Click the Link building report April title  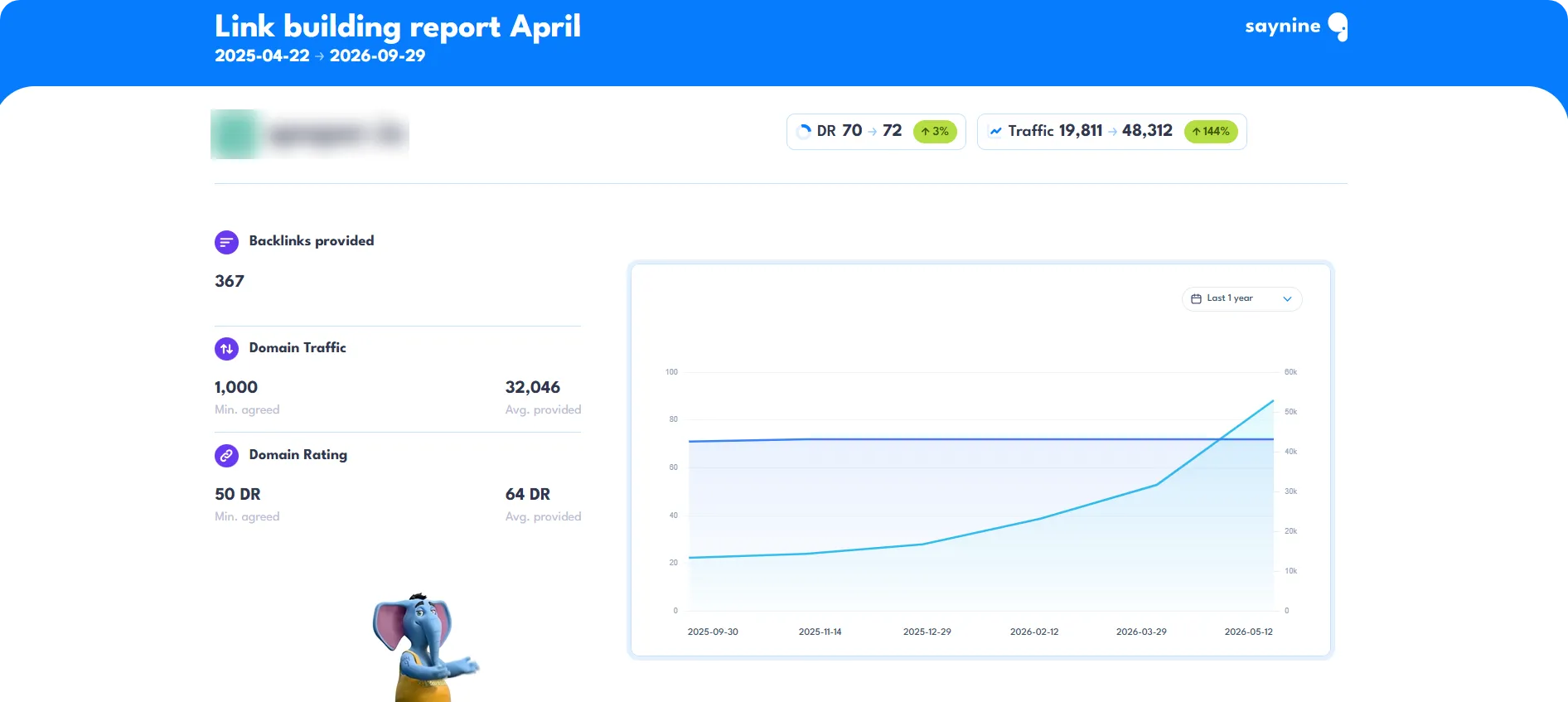coord(398,27)
